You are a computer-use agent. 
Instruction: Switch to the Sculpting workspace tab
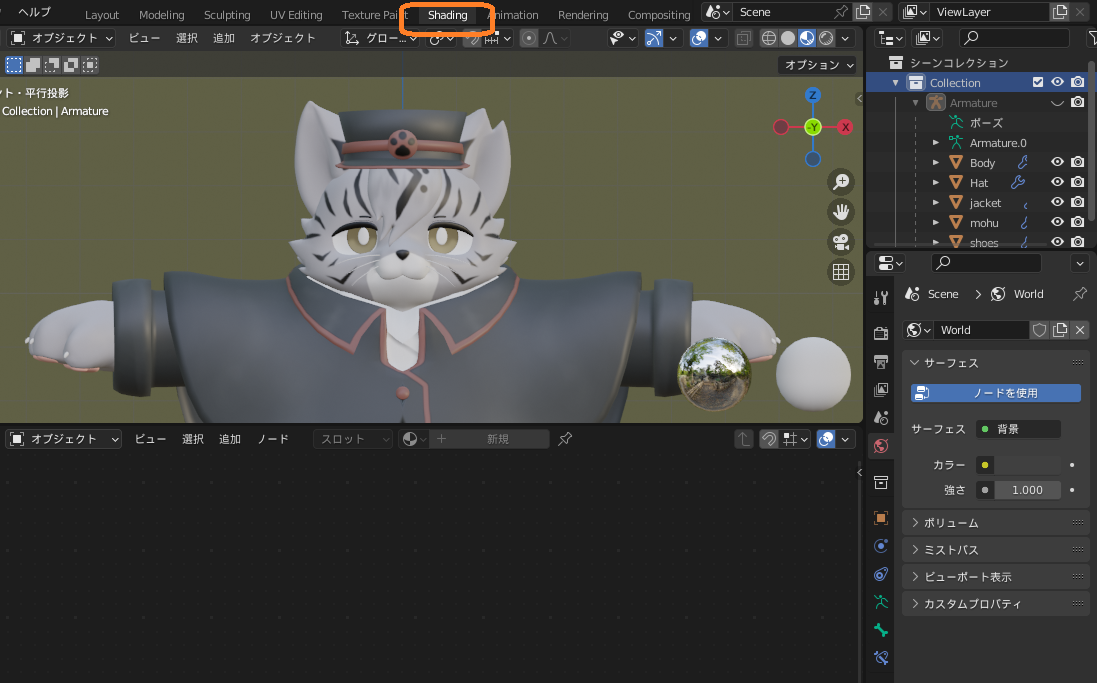tap(227, 15)
